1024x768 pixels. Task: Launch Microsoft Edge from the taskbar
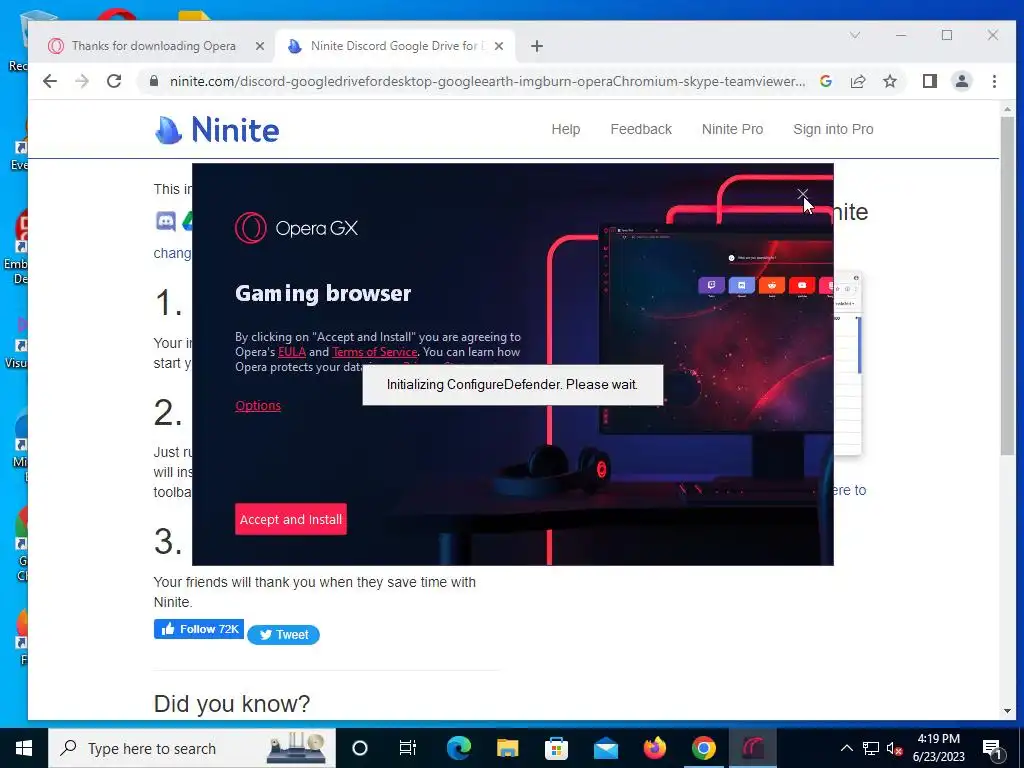tap(458, 748)
